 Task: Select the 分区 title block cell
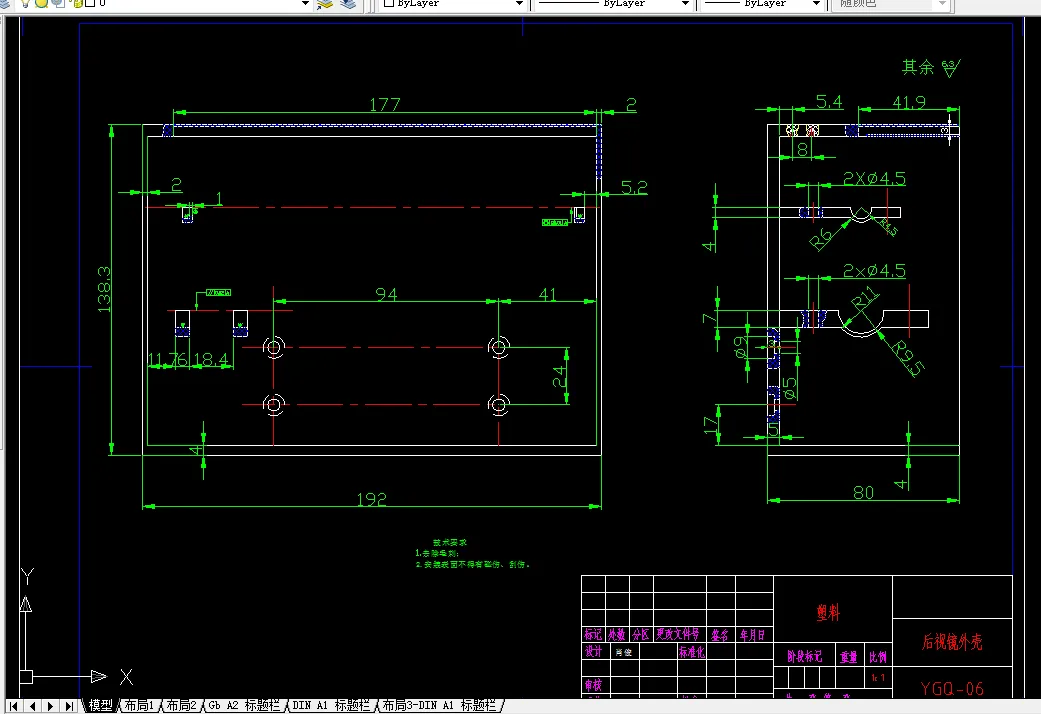click(641, 634)
